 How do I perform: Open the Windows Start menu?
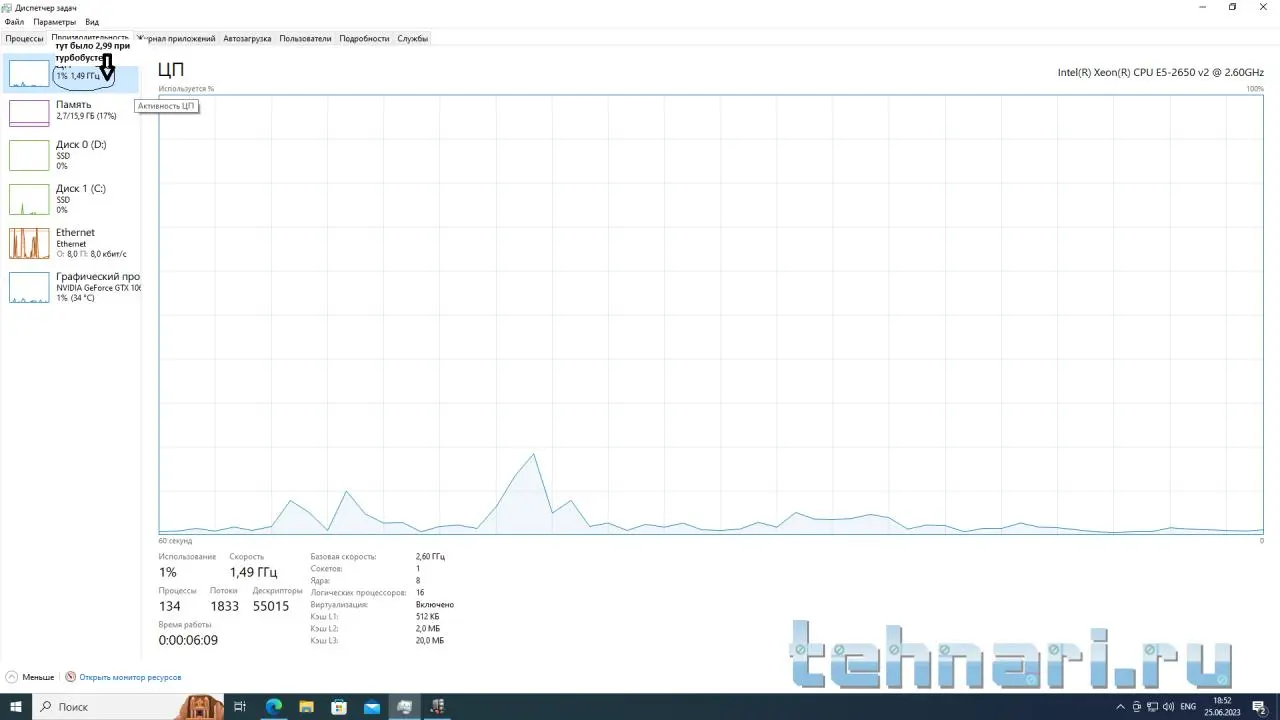coord(16,707)
